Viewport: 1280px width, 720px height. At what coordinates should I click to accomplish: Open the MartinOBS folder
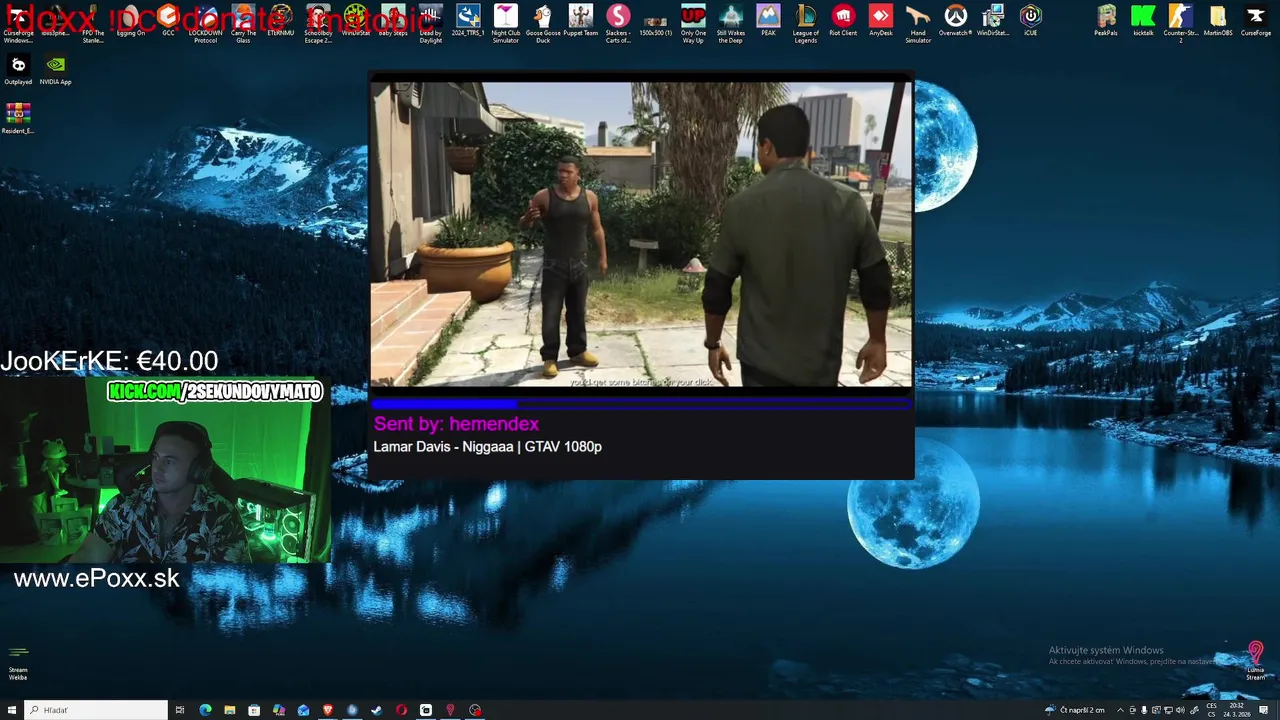click(x=1218, y=21)
